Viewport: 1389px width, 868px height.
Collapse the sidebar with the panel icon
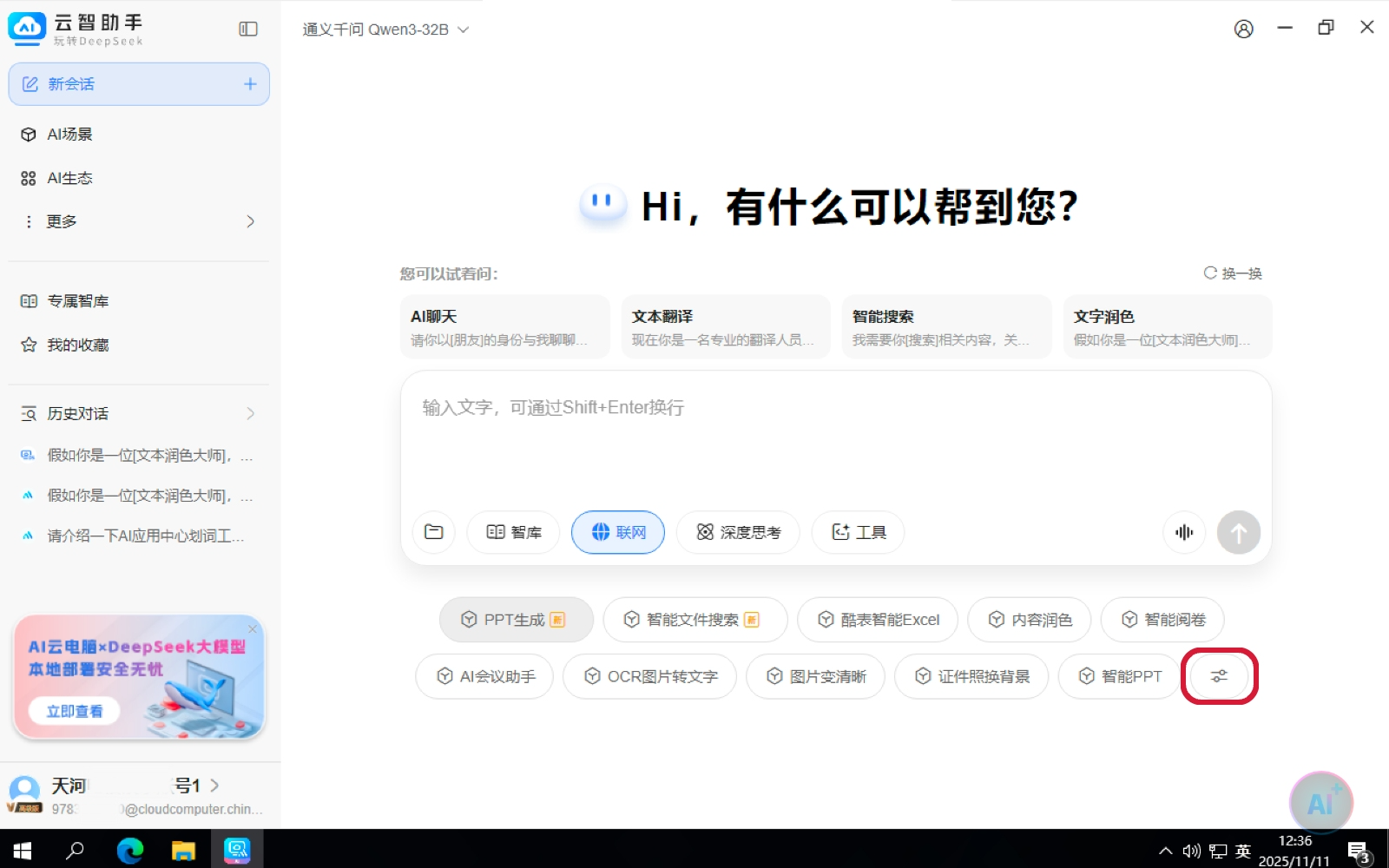coord(248,29)
